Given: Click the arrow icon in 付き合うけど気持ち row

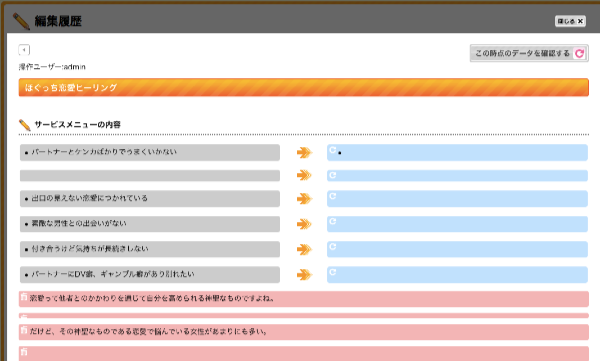Looking at the screenshot, I should tap(304, 249).
